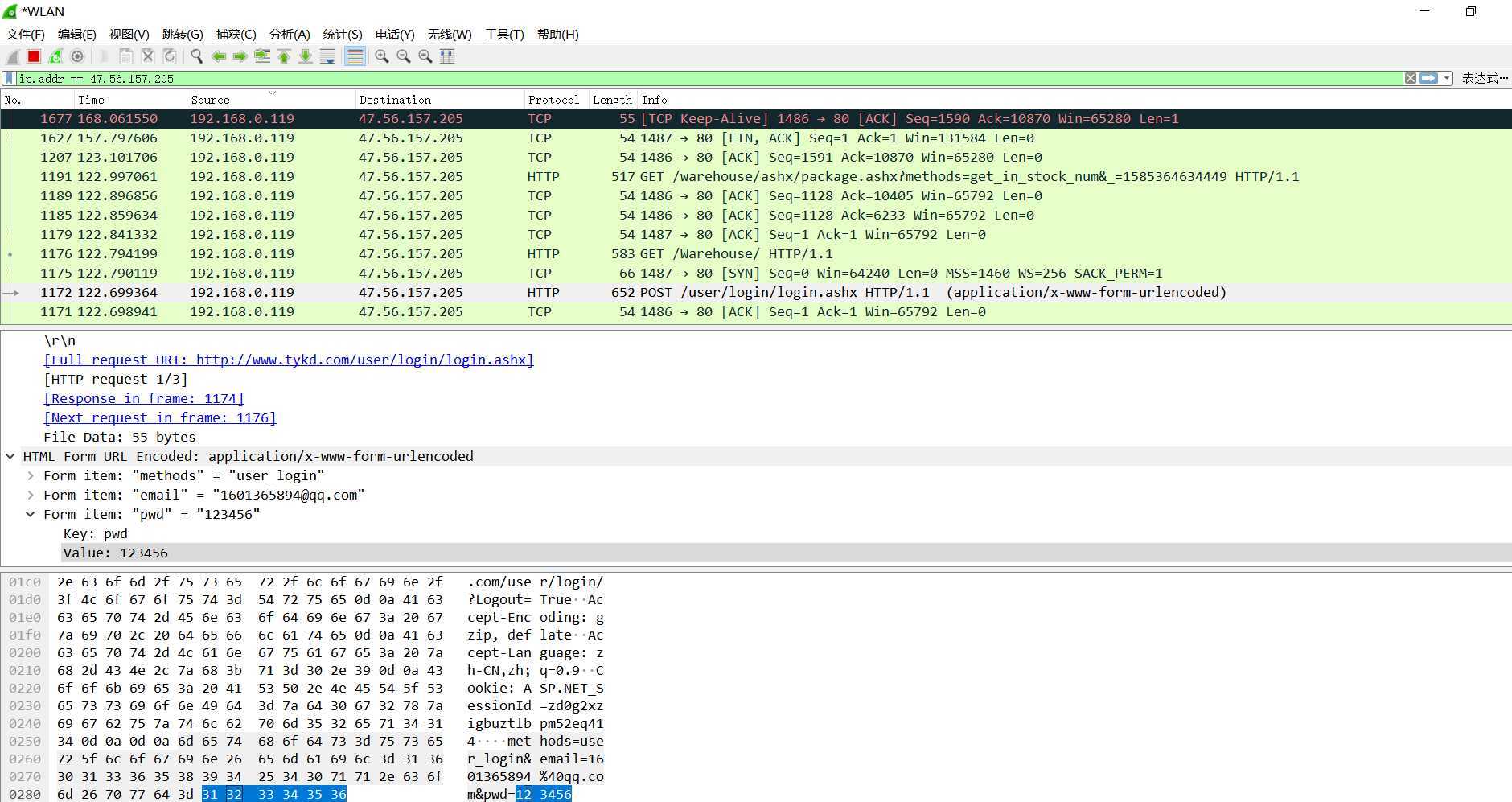Stop the running packet capture
The image size is (1512, 802).
click(x=34, y=56)
